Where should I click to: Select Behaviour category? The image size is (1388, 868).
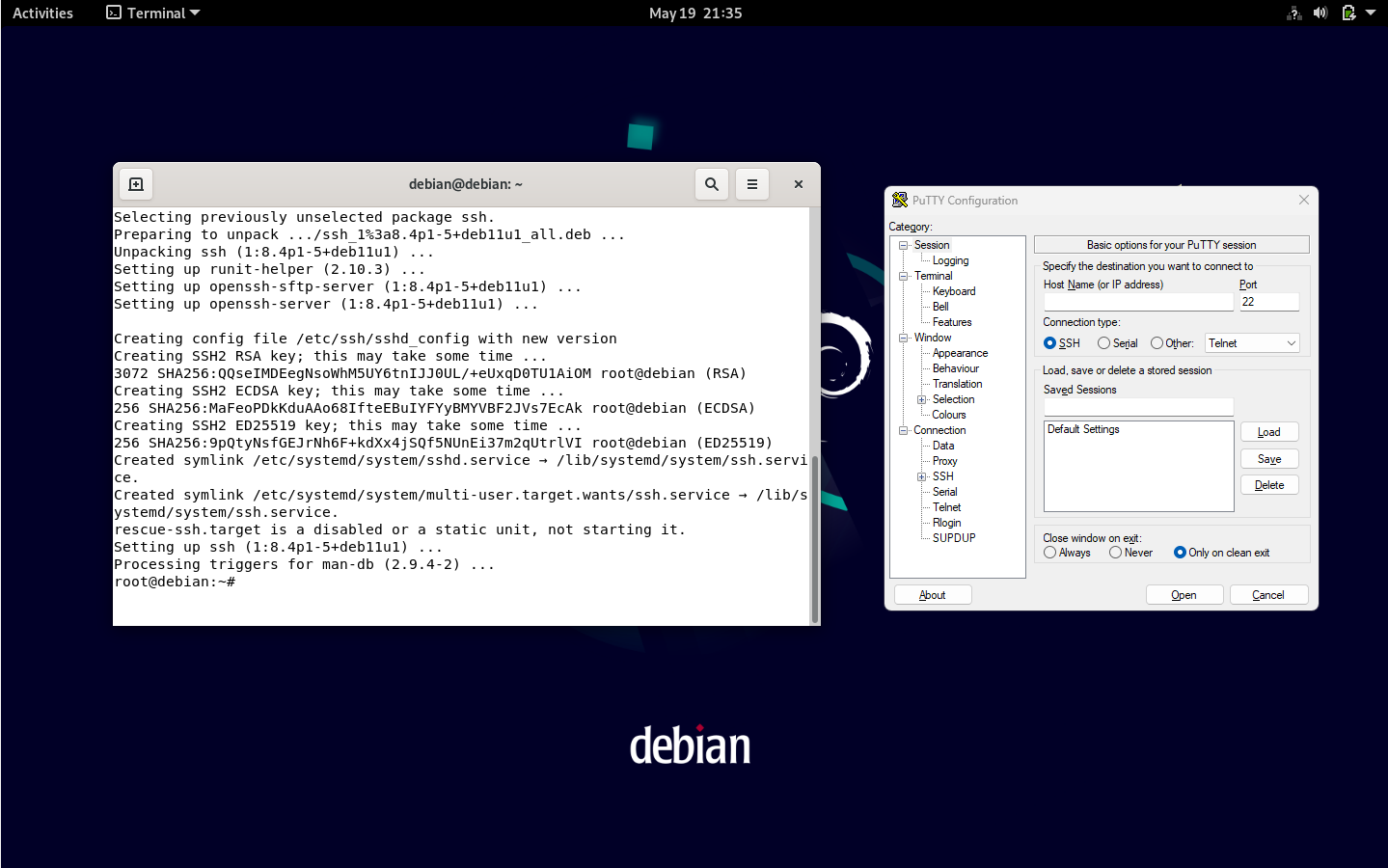pyautogui.click(x=956, y=368)
